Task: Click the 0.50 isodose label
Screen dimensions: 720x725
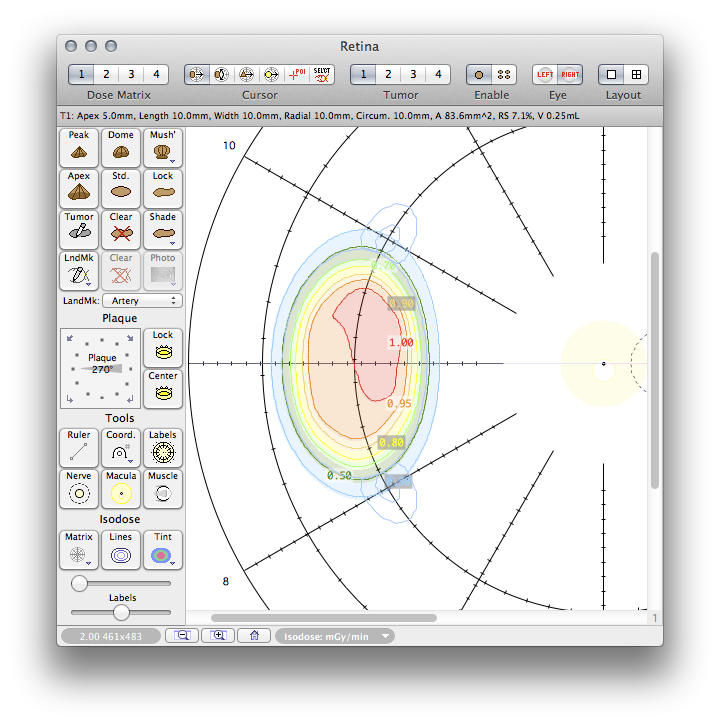Action: point(339,475)
